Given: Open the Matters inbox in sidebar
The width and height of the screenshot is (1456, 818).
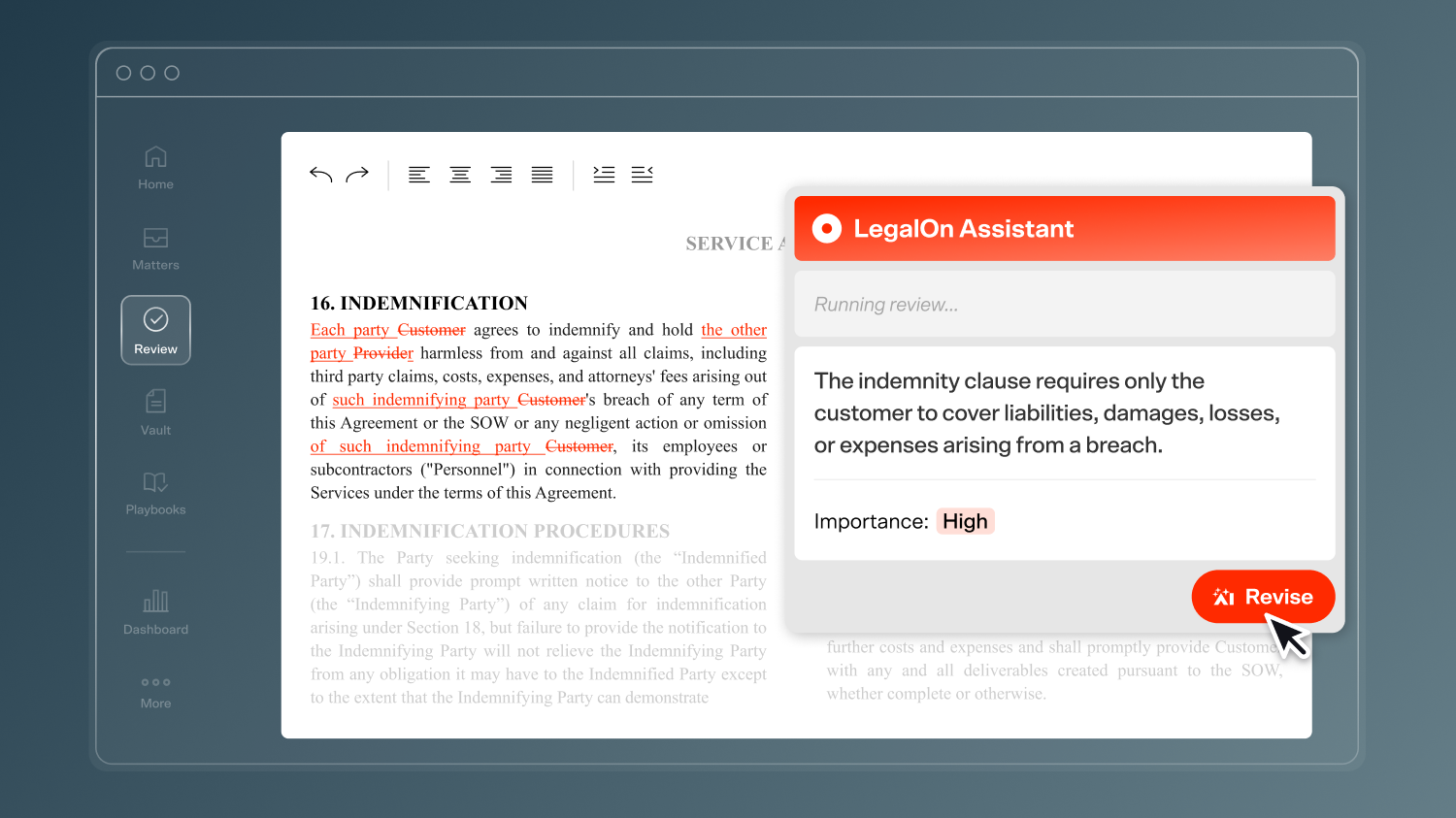Looking at the screenshot, I should 155,248.
